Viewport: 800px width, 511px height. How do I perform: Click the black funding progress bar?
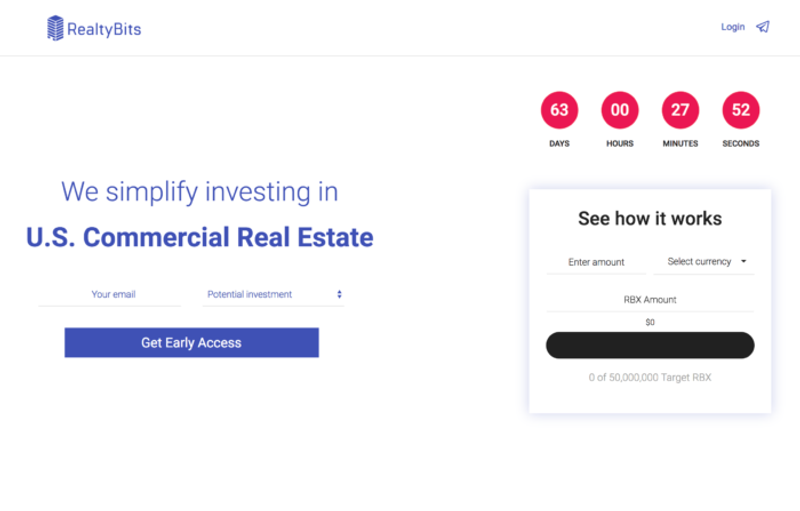coord(650,345)
